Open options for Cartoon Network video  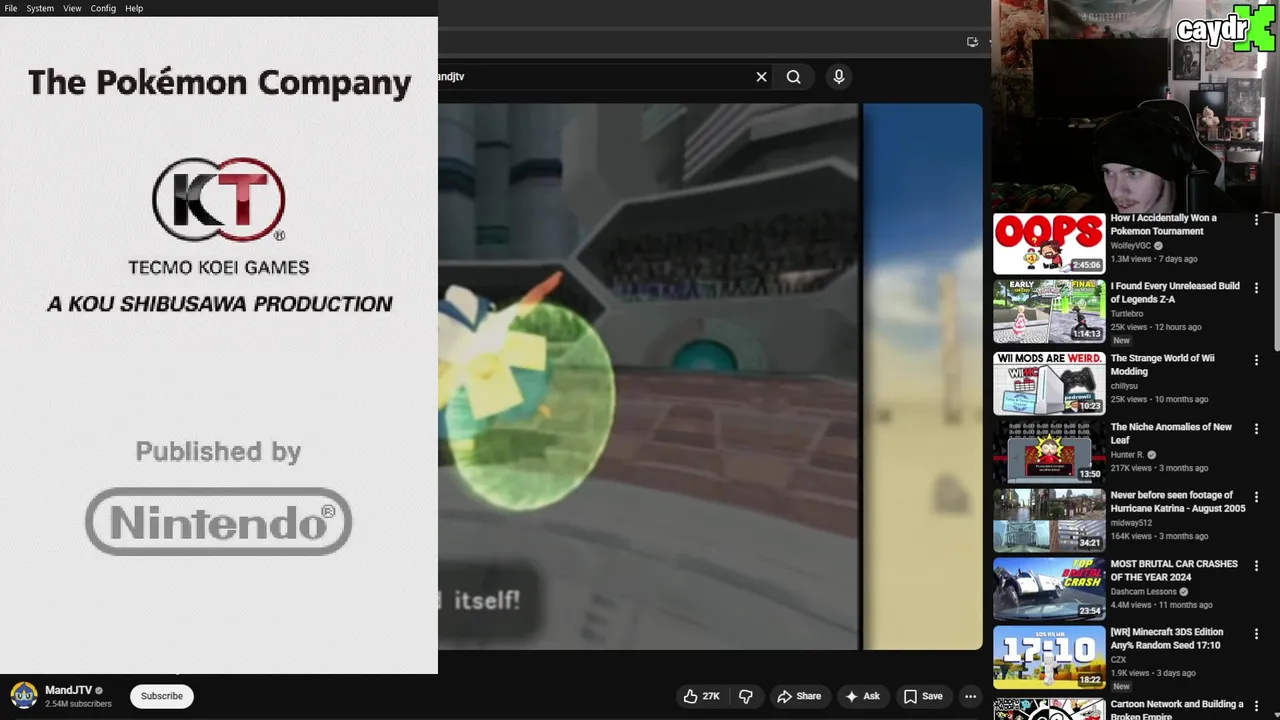tap(1256, 706)
